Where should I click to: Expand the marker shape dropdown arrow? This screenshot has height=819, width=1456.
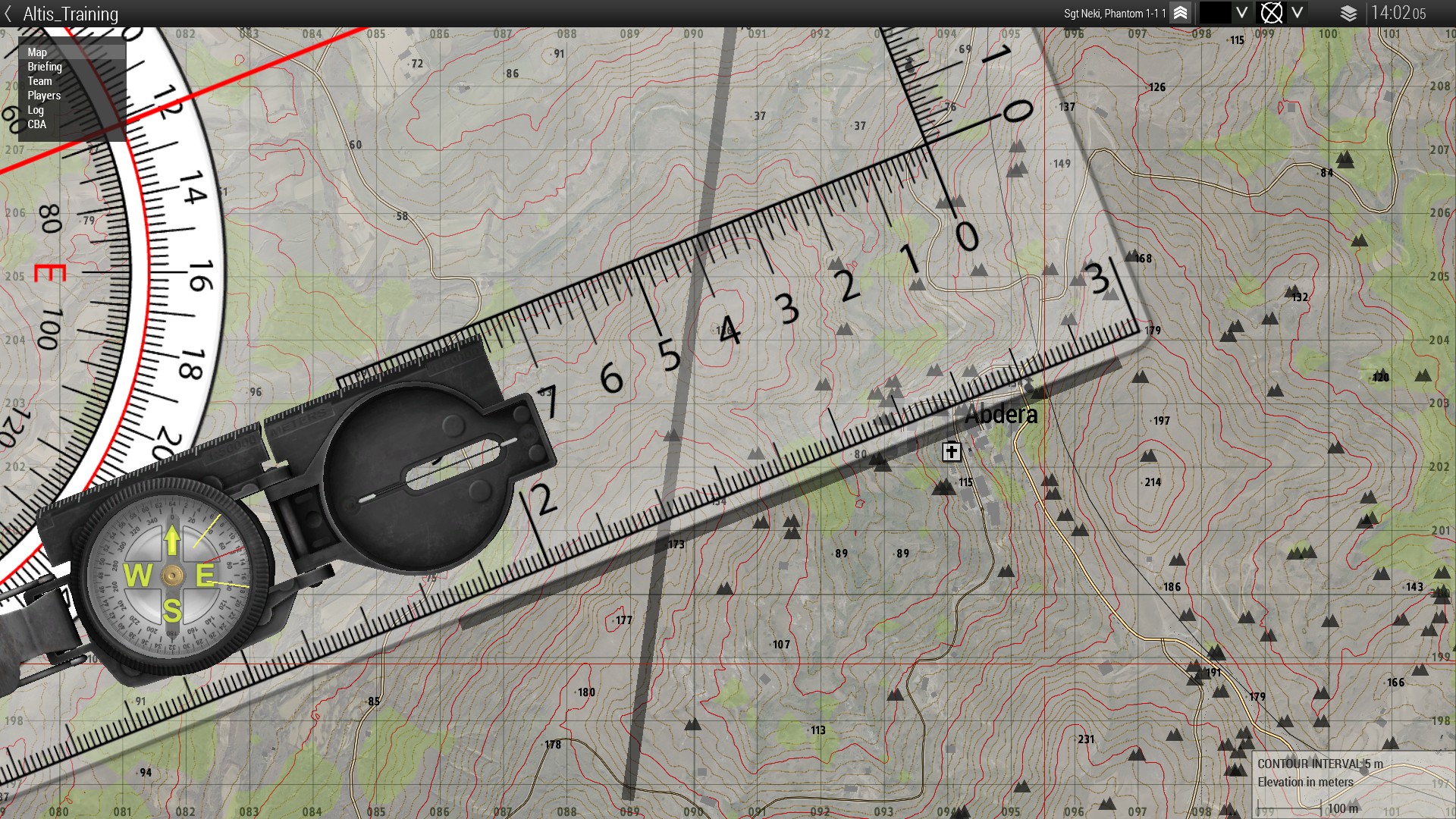click(x=1298, y=13)
